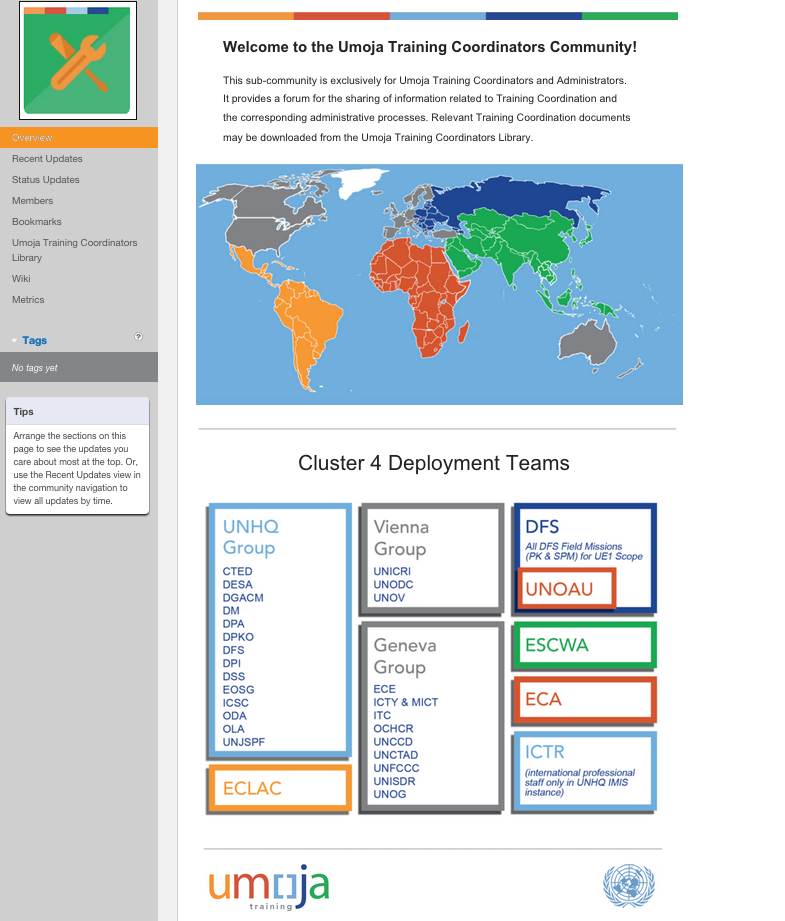
Task: Click the world regions map image
Action: tap(439, 284)
